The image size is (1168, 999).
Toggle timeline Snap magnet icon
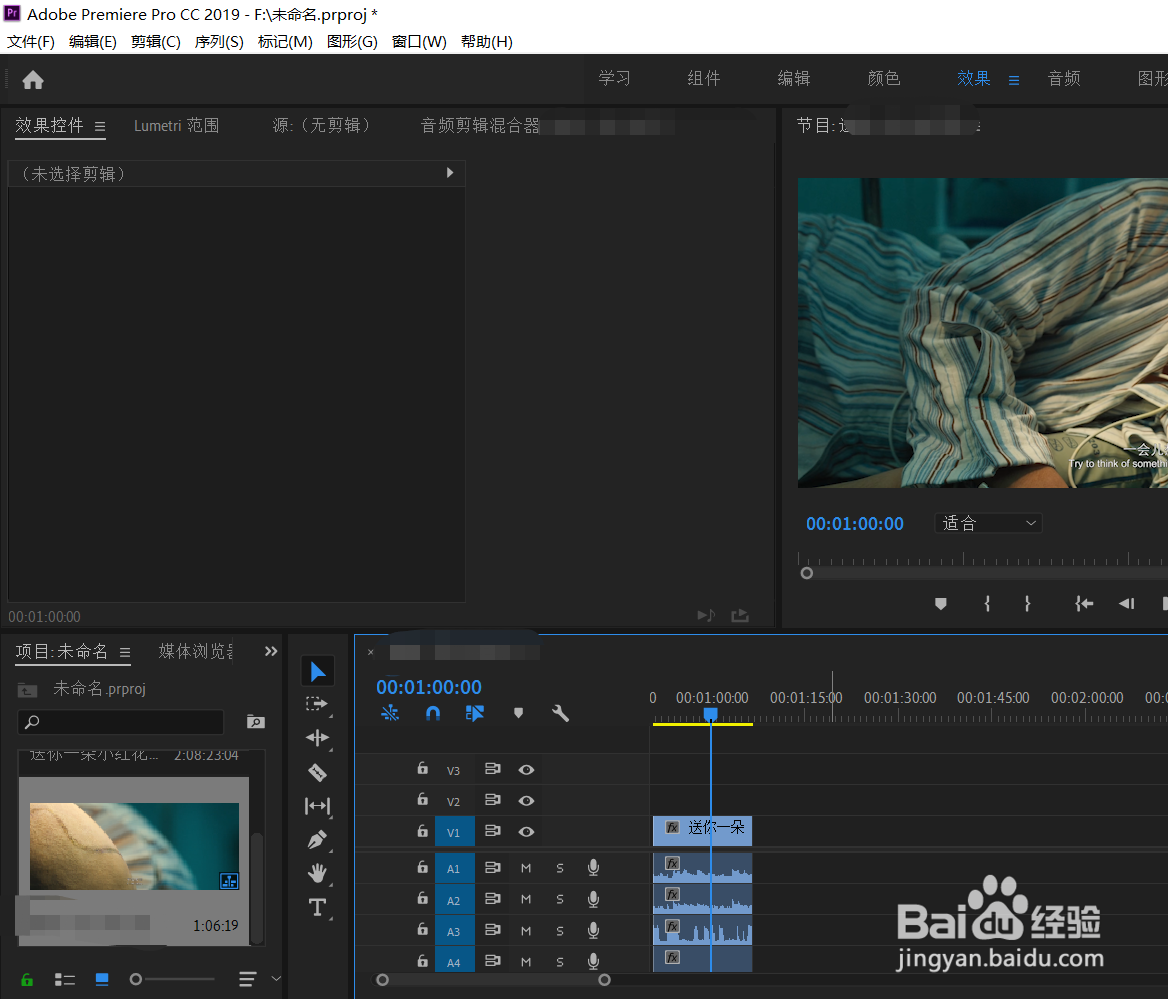[433, 714]
